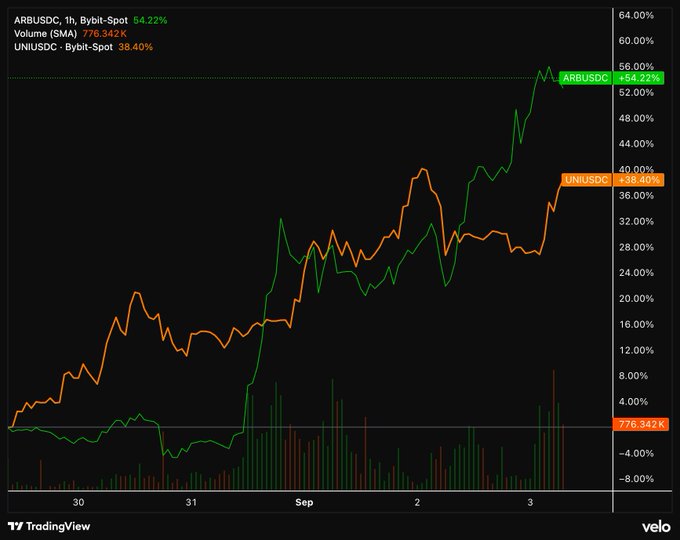Open the TradingView logo link
The height and width of the screenshot is (540, 680).
click(49, 527)
